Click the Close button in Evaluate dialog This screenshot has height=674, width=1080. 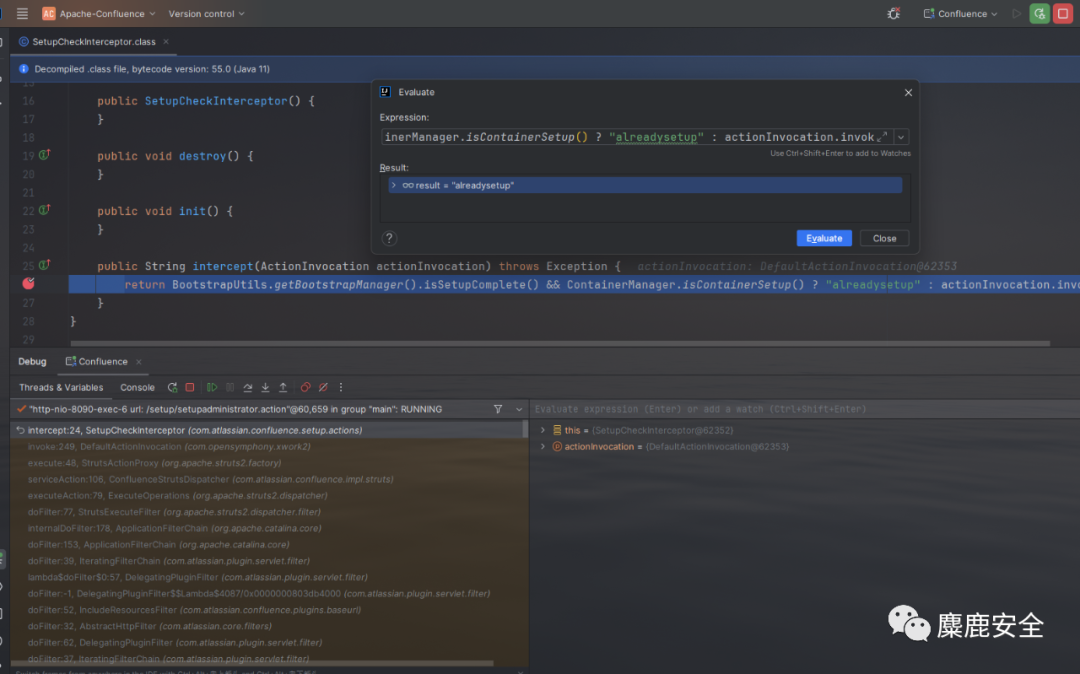[884, 238]
